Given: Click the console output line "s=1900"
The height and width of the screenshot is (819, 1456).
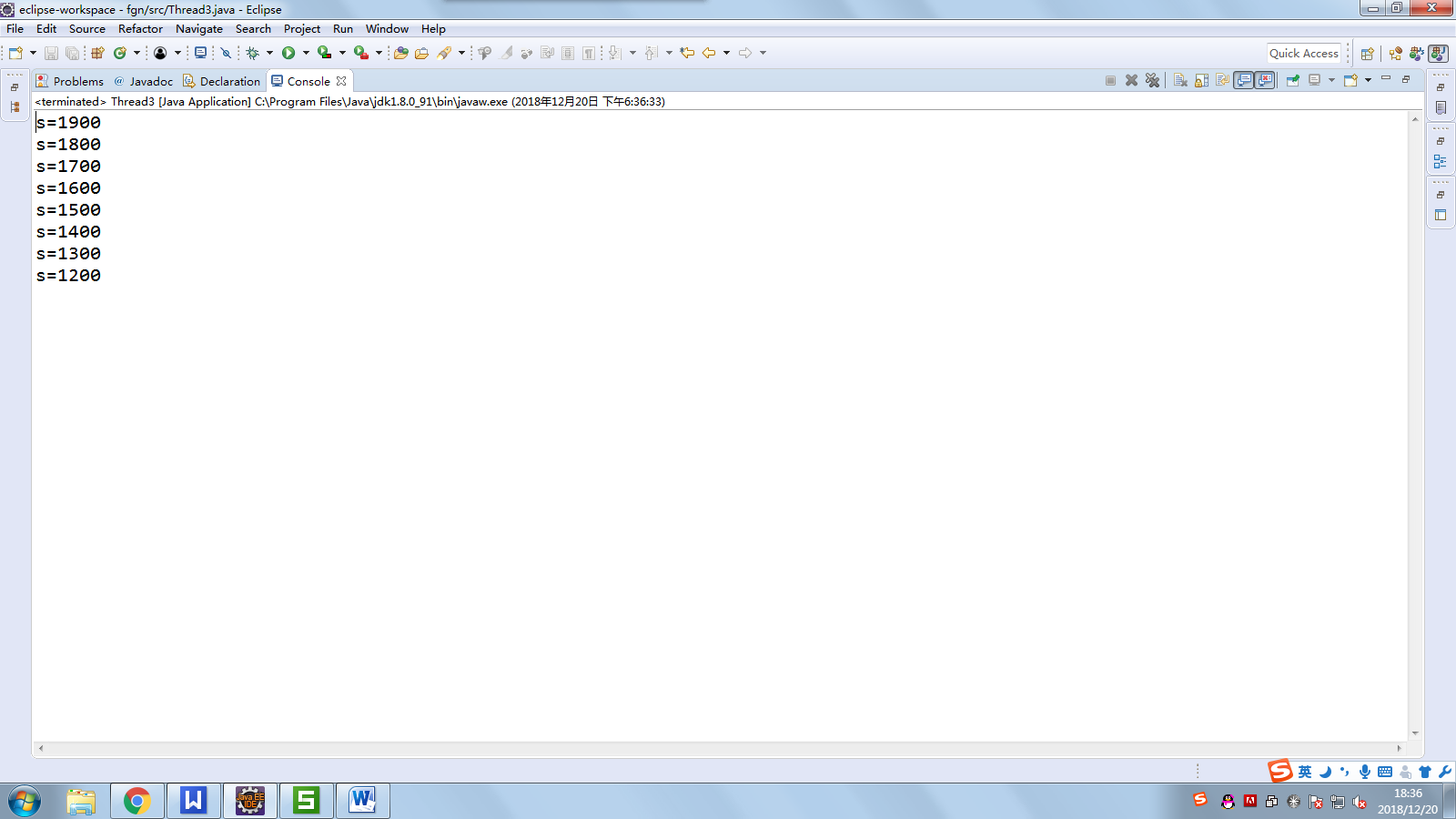Looking at the screenshot, I should pyautogui.click(x=68, y=123).
